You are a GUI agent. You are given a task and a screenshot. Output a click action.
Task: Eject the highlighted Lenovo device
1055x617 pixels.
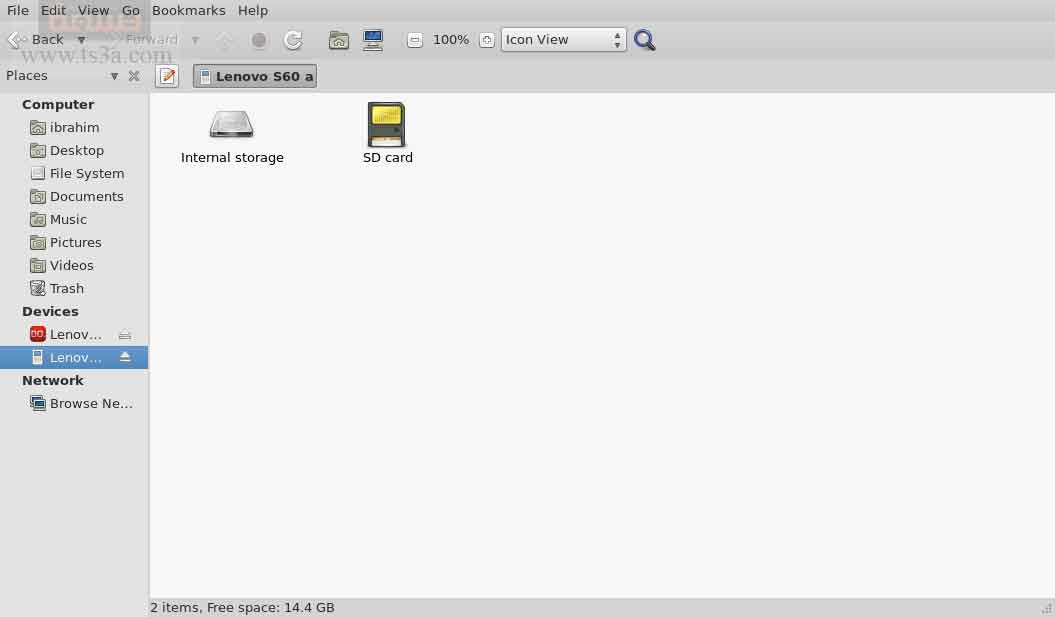(125, 357)
